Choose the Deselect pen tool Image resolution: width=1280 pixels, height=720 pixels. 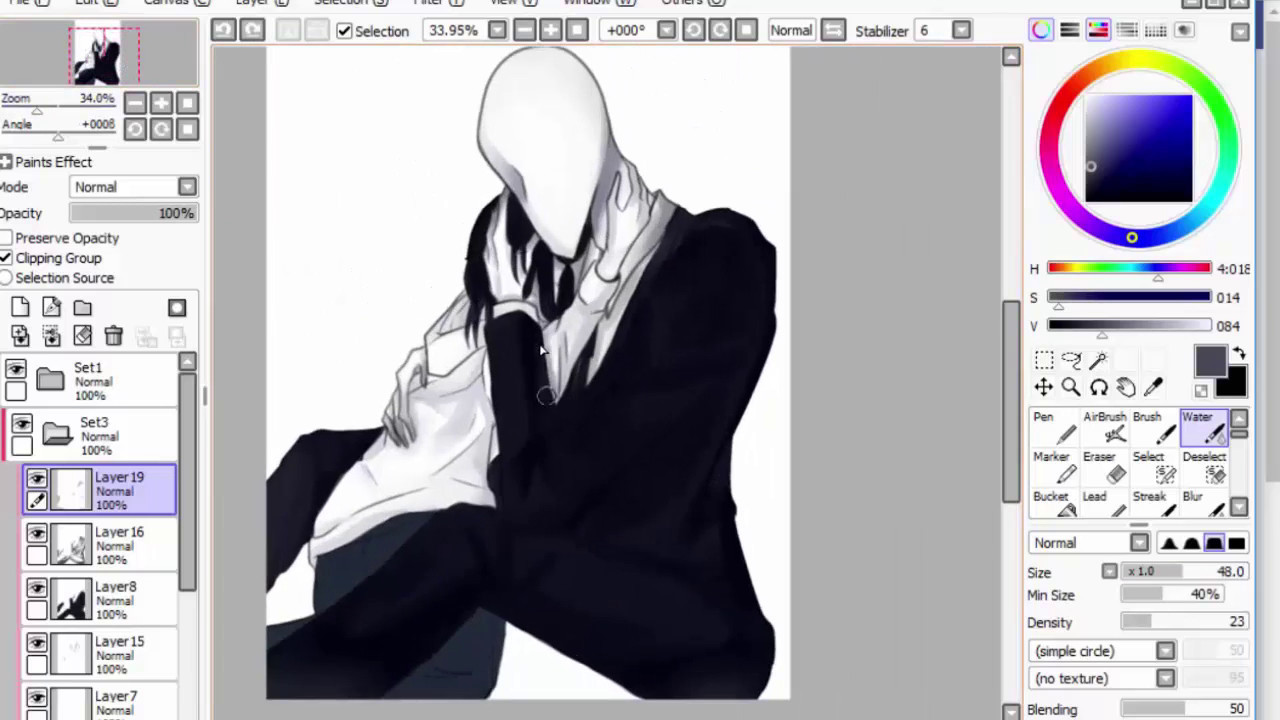click(1204, 467)
